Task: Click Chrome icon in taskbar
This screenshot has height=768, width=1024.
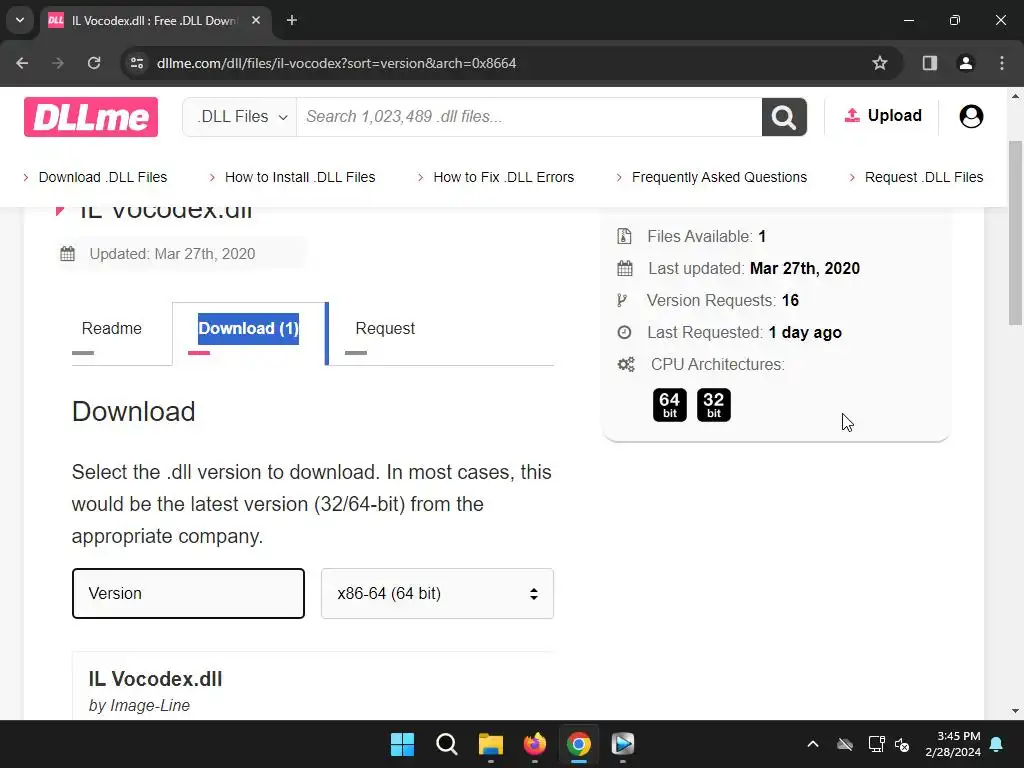Action: point(579,744)
